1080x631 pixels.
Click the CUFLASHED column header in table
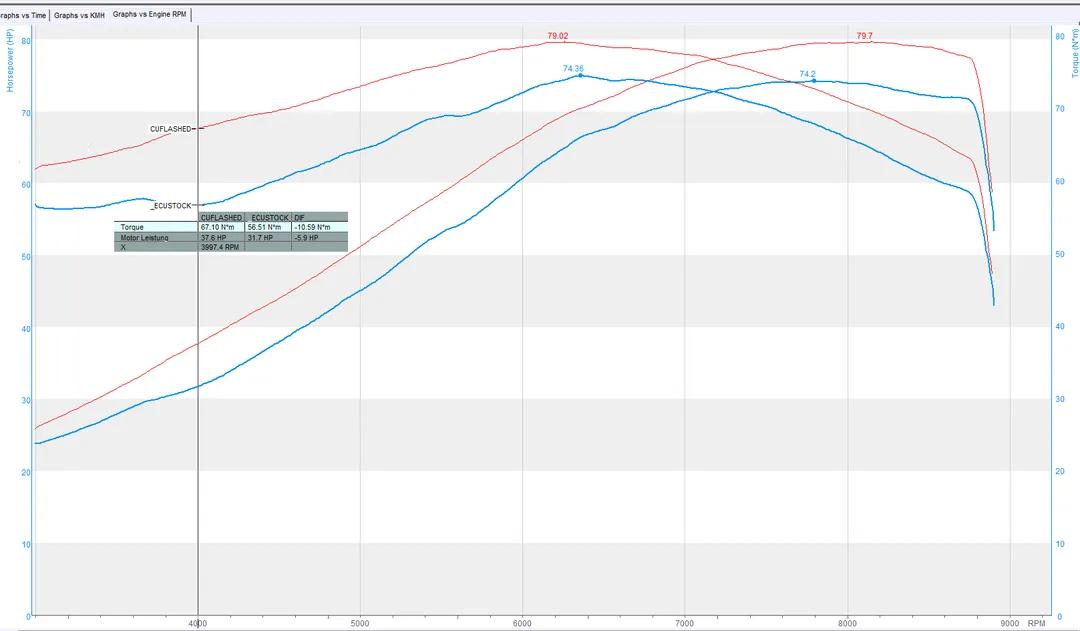222,217
